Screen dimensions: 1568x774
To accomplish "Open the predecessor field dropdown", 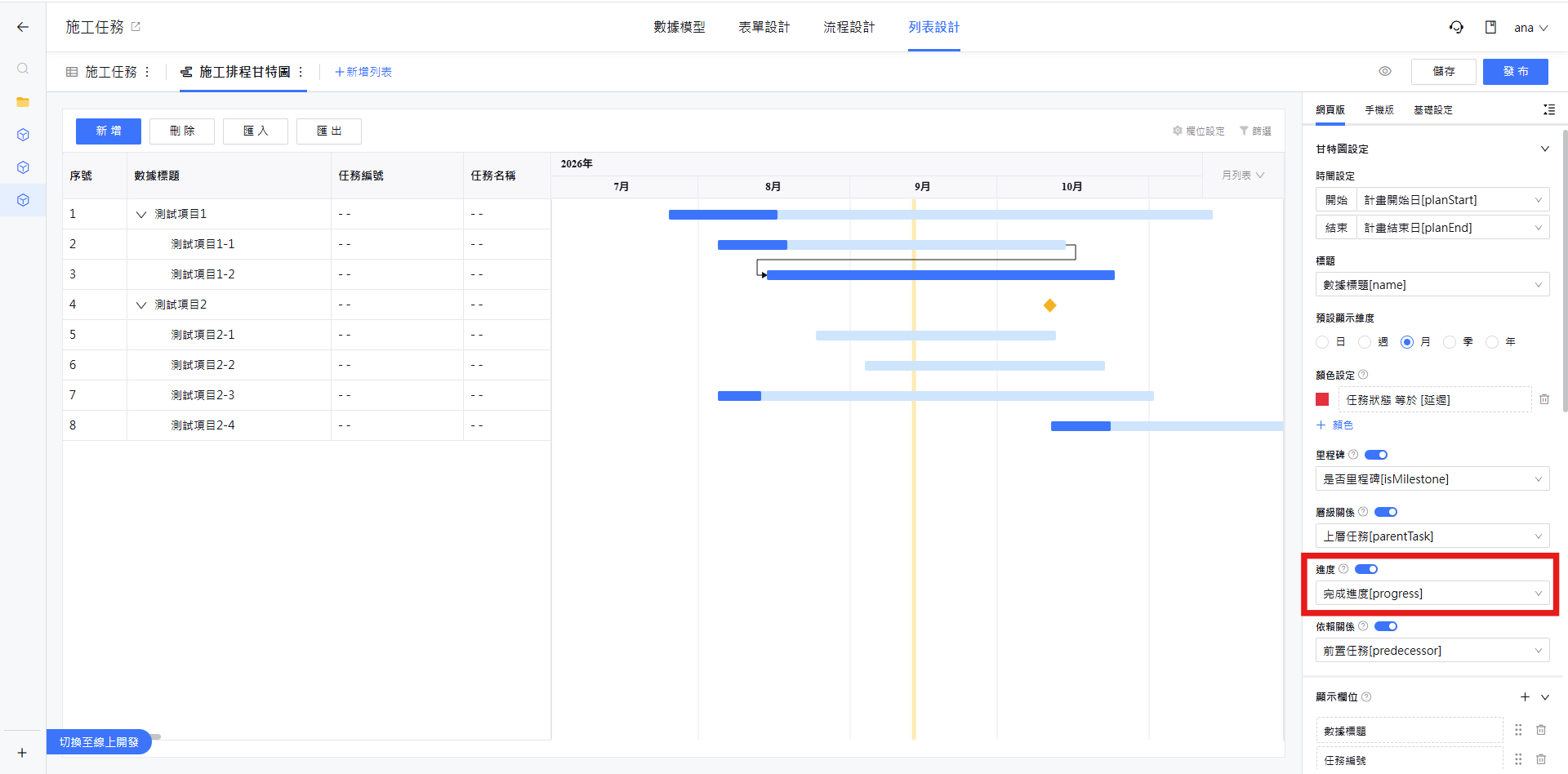I will (1432, 651).
